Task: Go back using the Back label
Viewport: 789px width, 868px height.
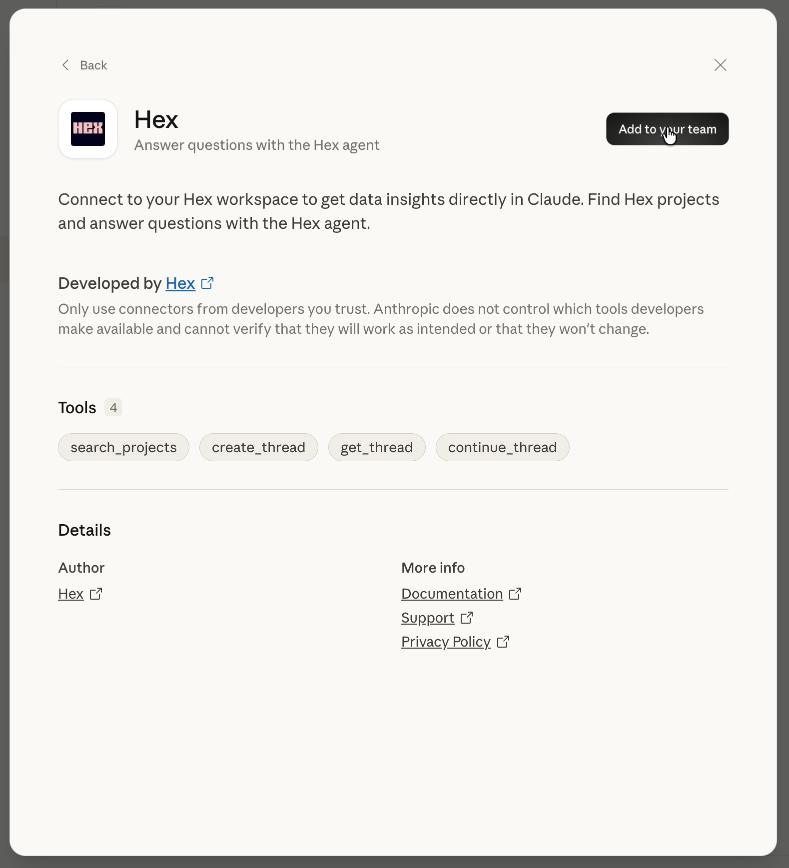Action: [93, 65]
